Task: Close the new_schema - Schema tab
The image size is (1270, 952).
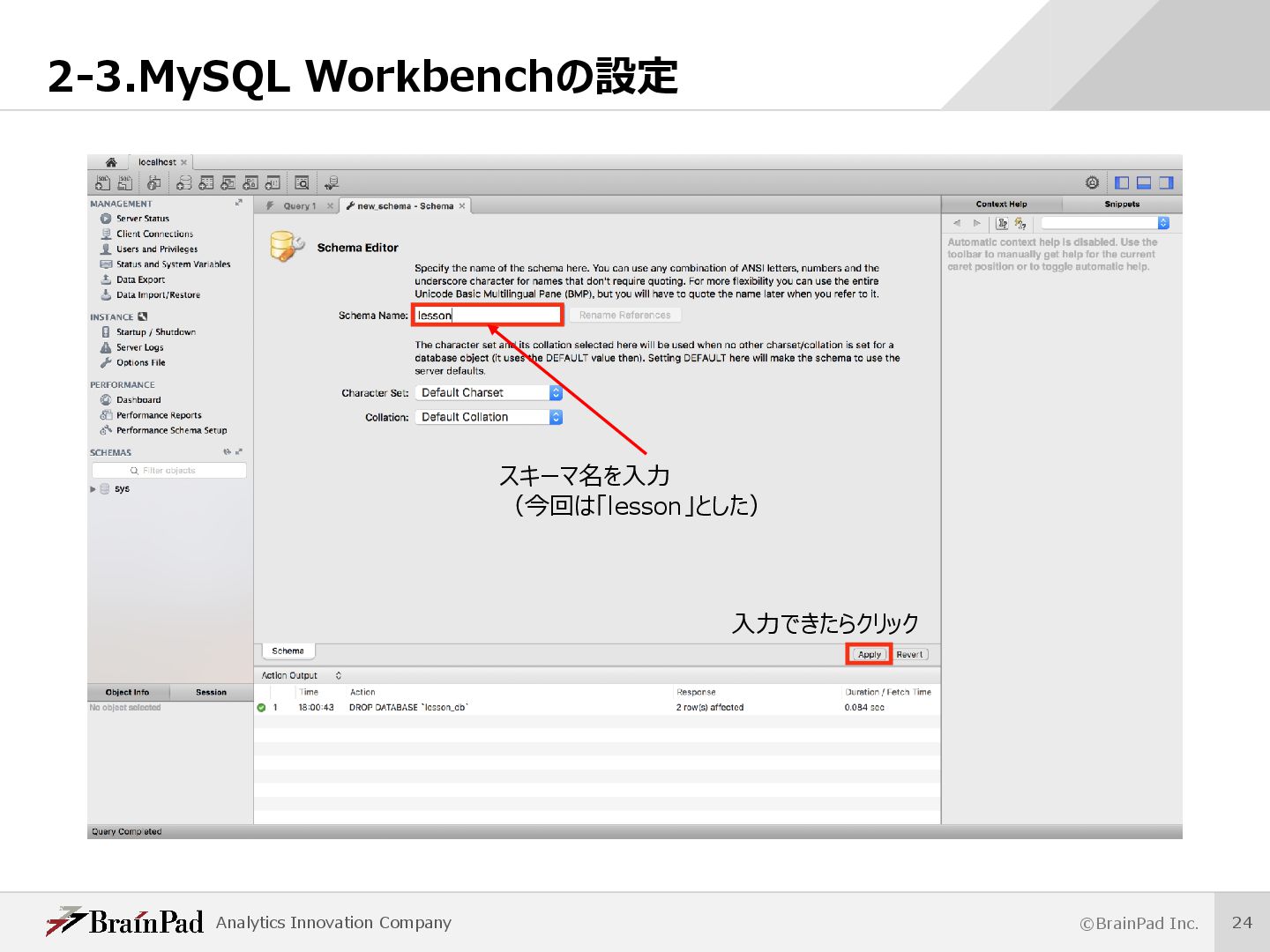Action: pyautogui.click(x=462, y=206)
